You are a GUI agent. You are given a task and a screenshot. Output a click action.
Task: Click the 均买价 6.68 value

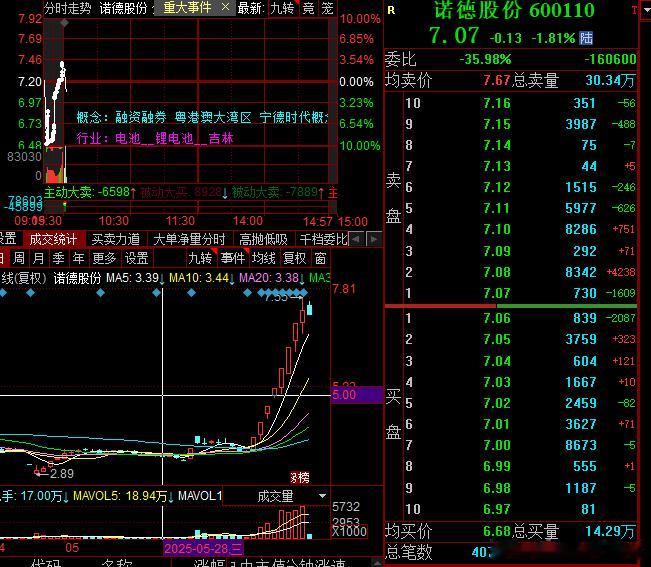(497, 531)
